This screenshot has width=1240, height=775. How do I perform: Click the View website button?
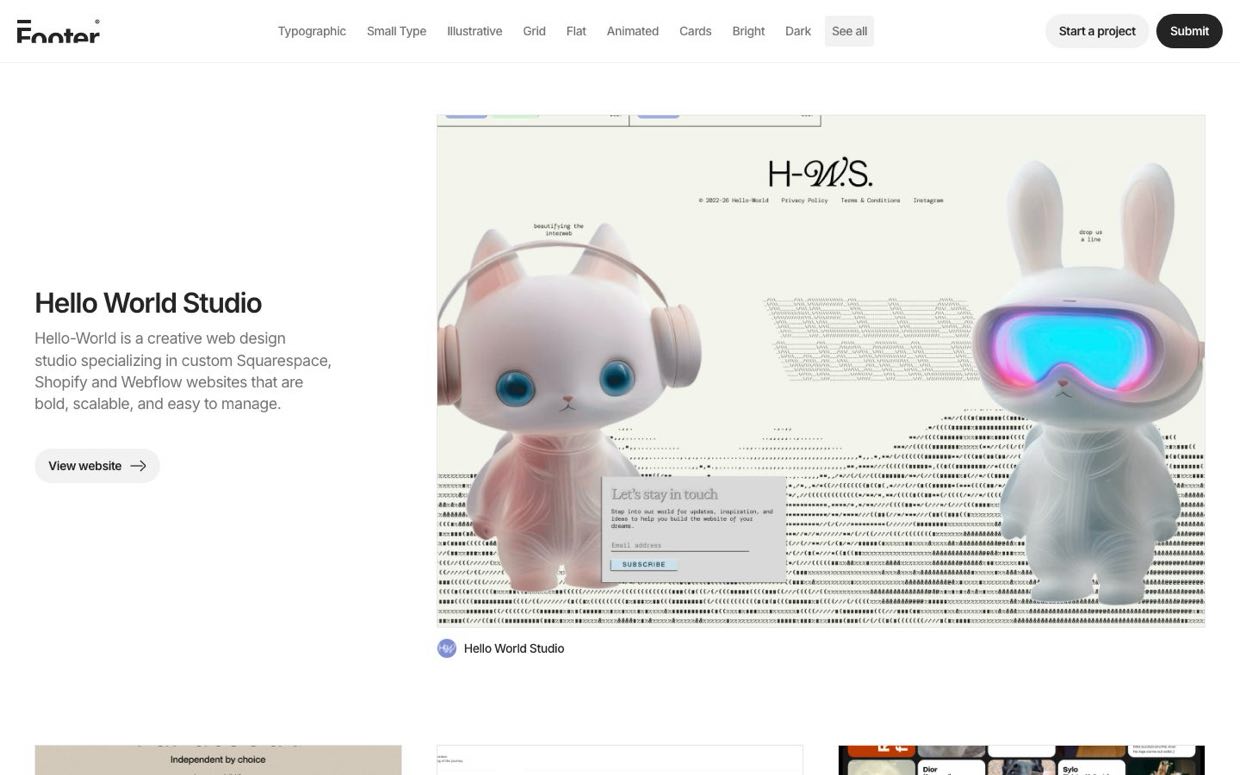(97, 466)
